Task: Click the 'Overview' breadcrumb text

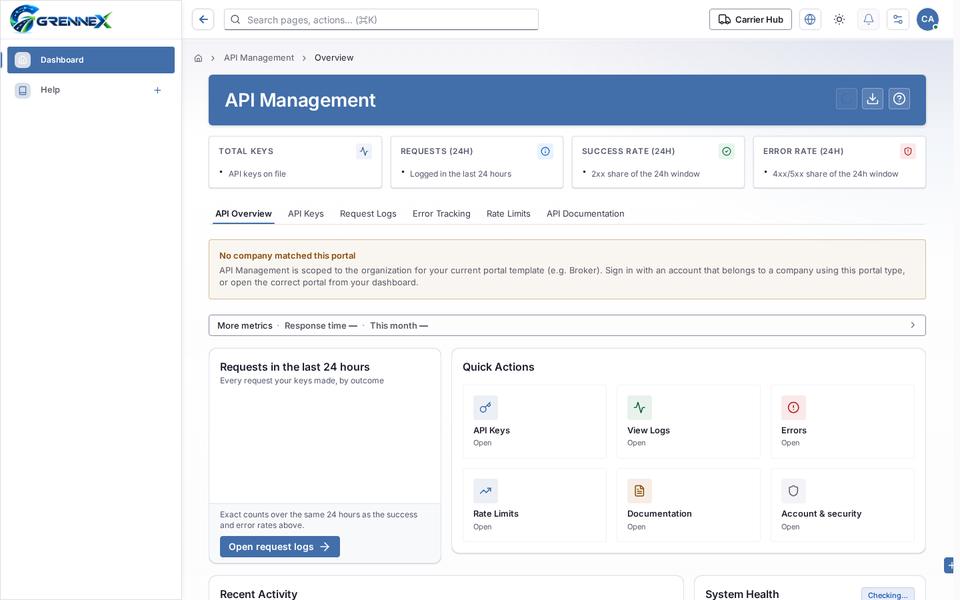Action: coord(334,58)
